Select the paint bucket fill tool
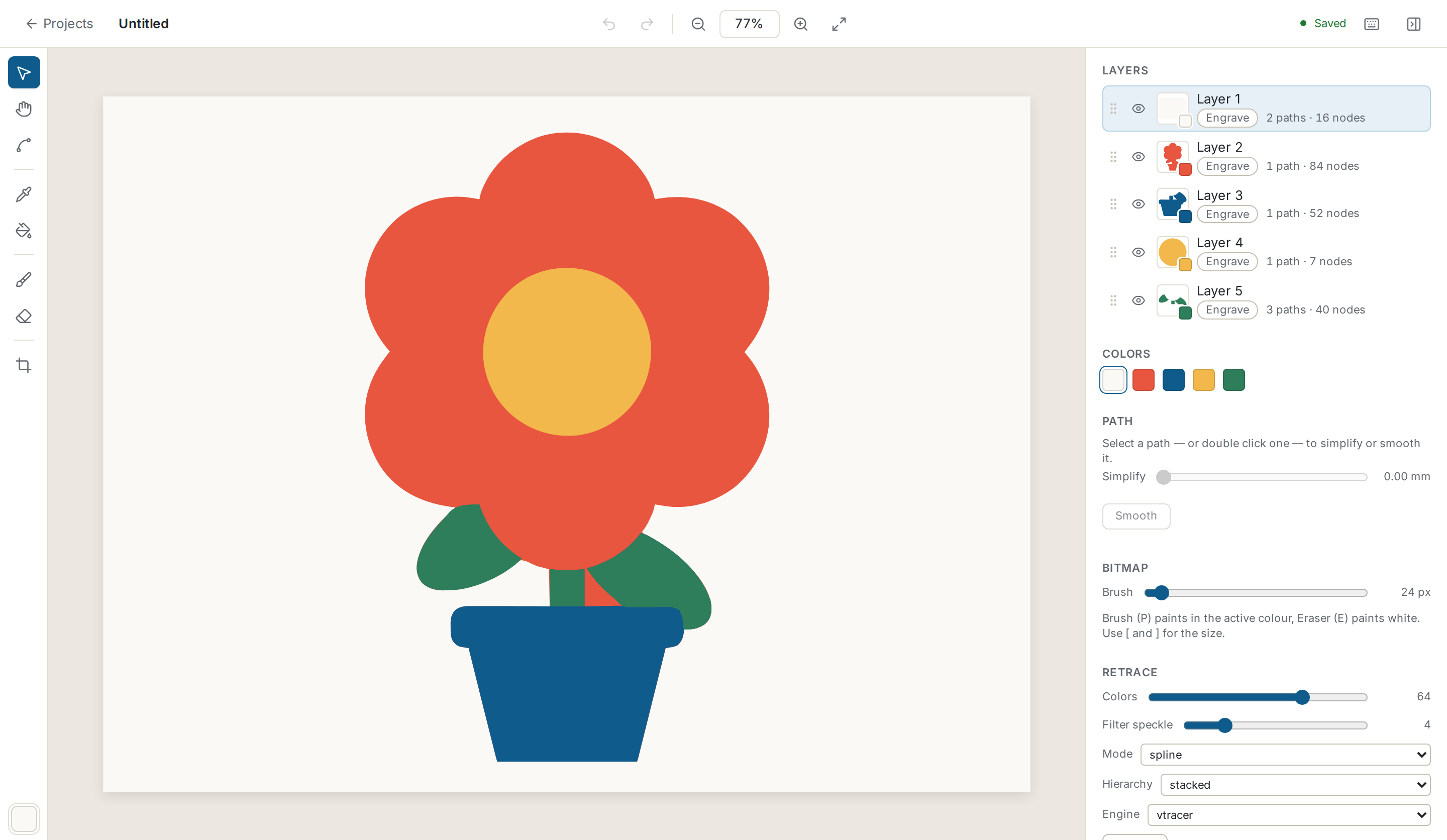The height and width of the screenshot is (840, 1447). [x=24, y=230]
